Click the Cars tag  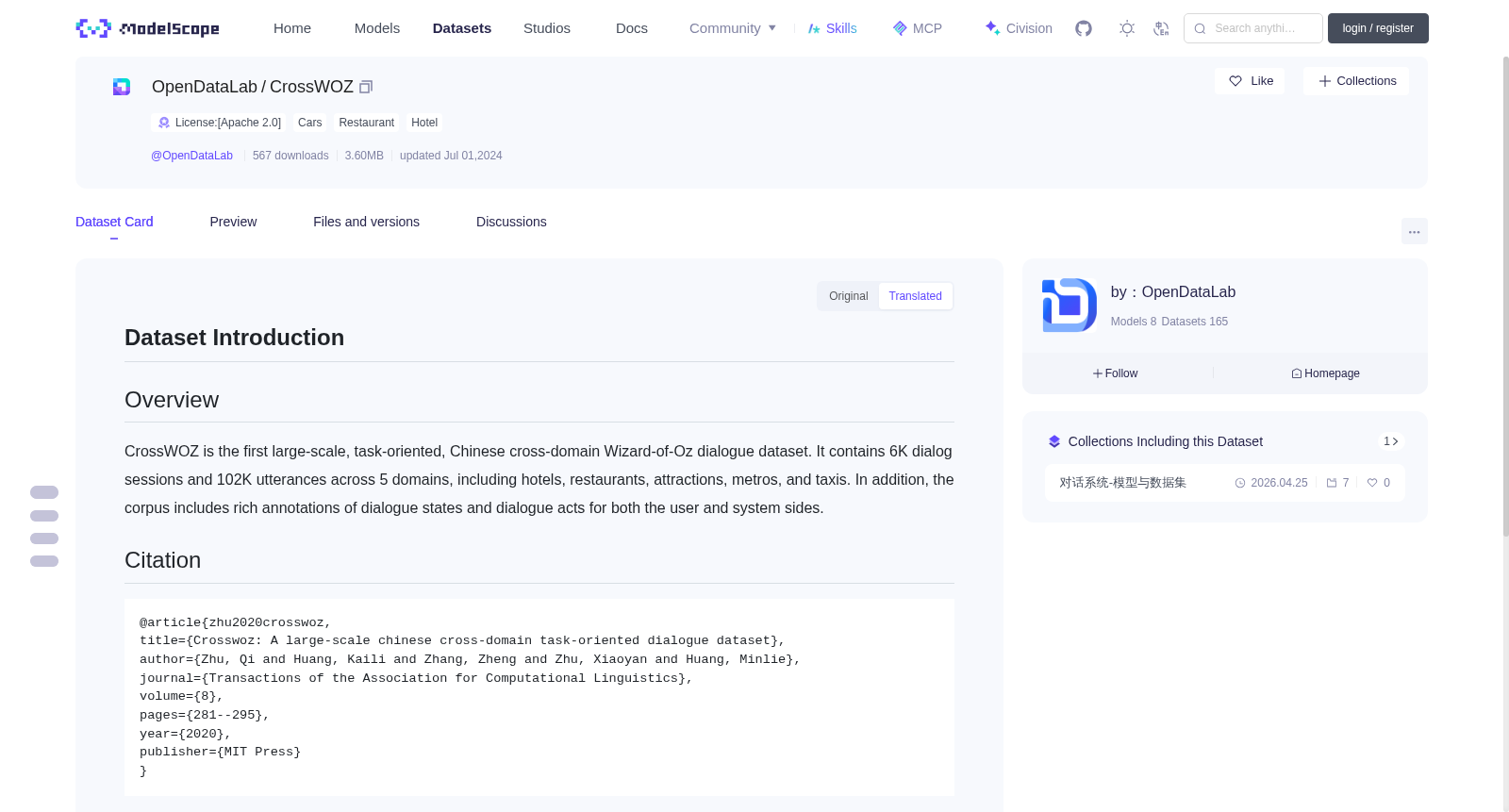(x=310, y=123)
